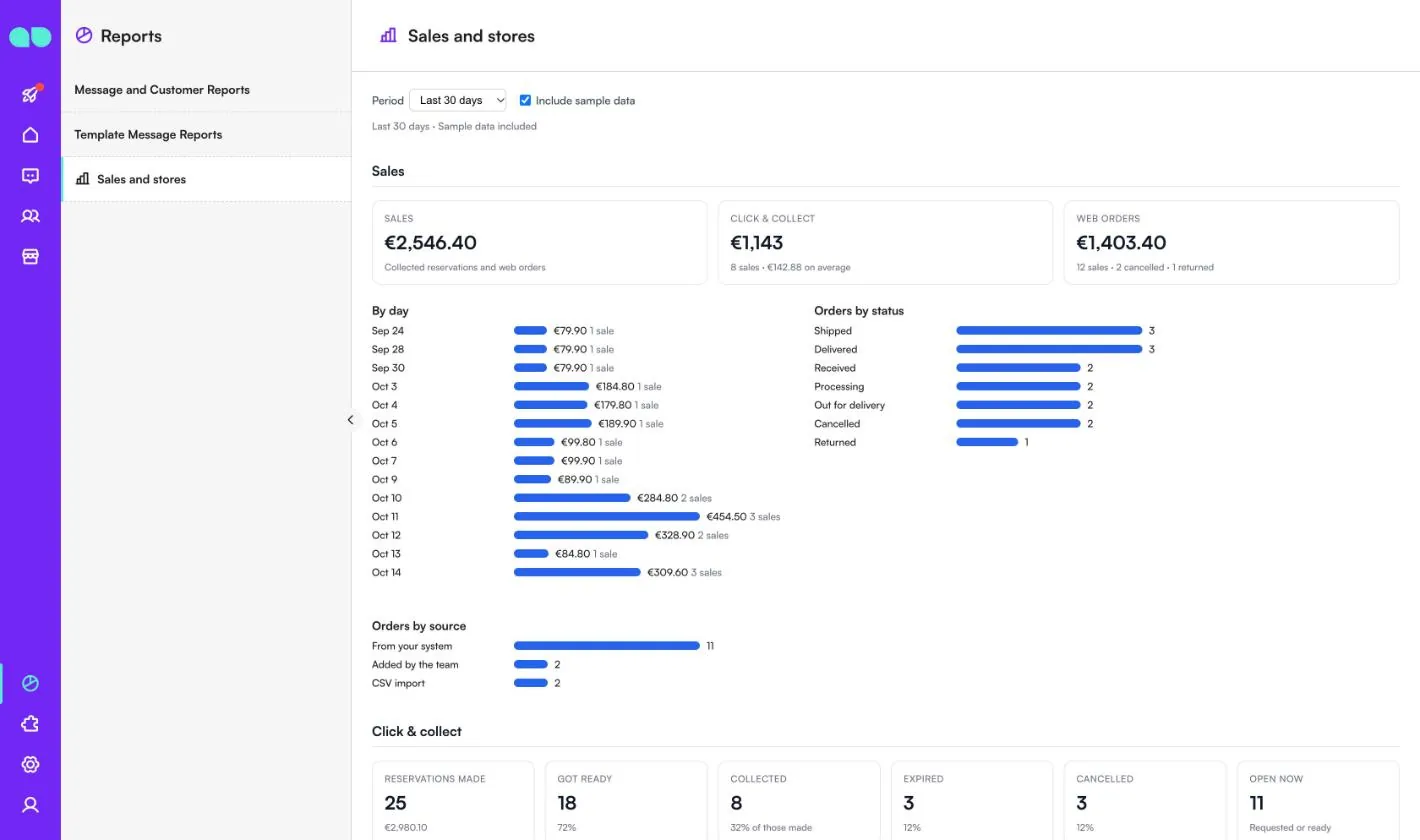Click the 'CSV import' source label

point(398,683)
